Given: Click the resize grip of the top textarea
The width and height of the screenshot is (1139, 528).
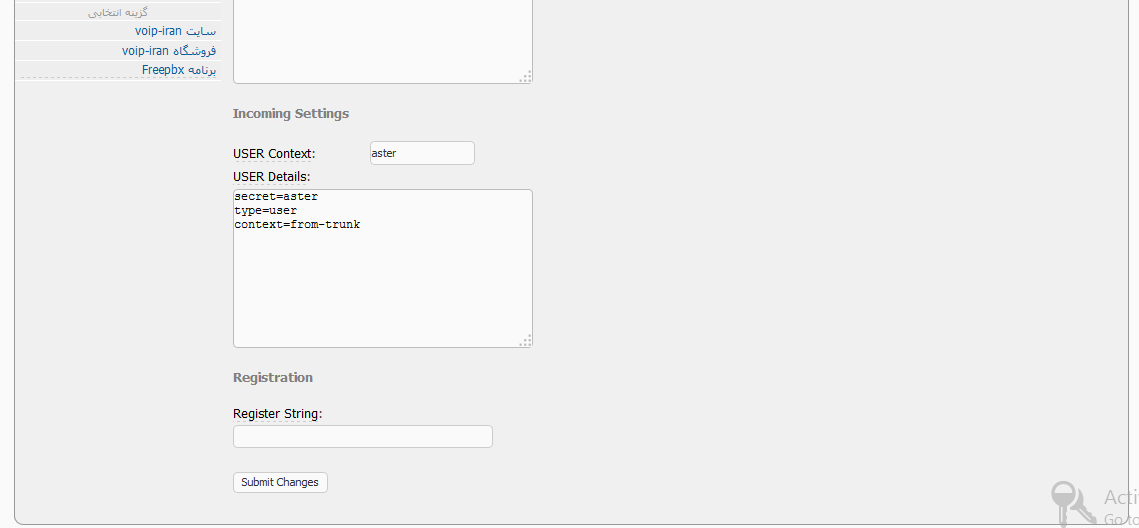Looking at the screenshot, I should click(x=526, y=77).
